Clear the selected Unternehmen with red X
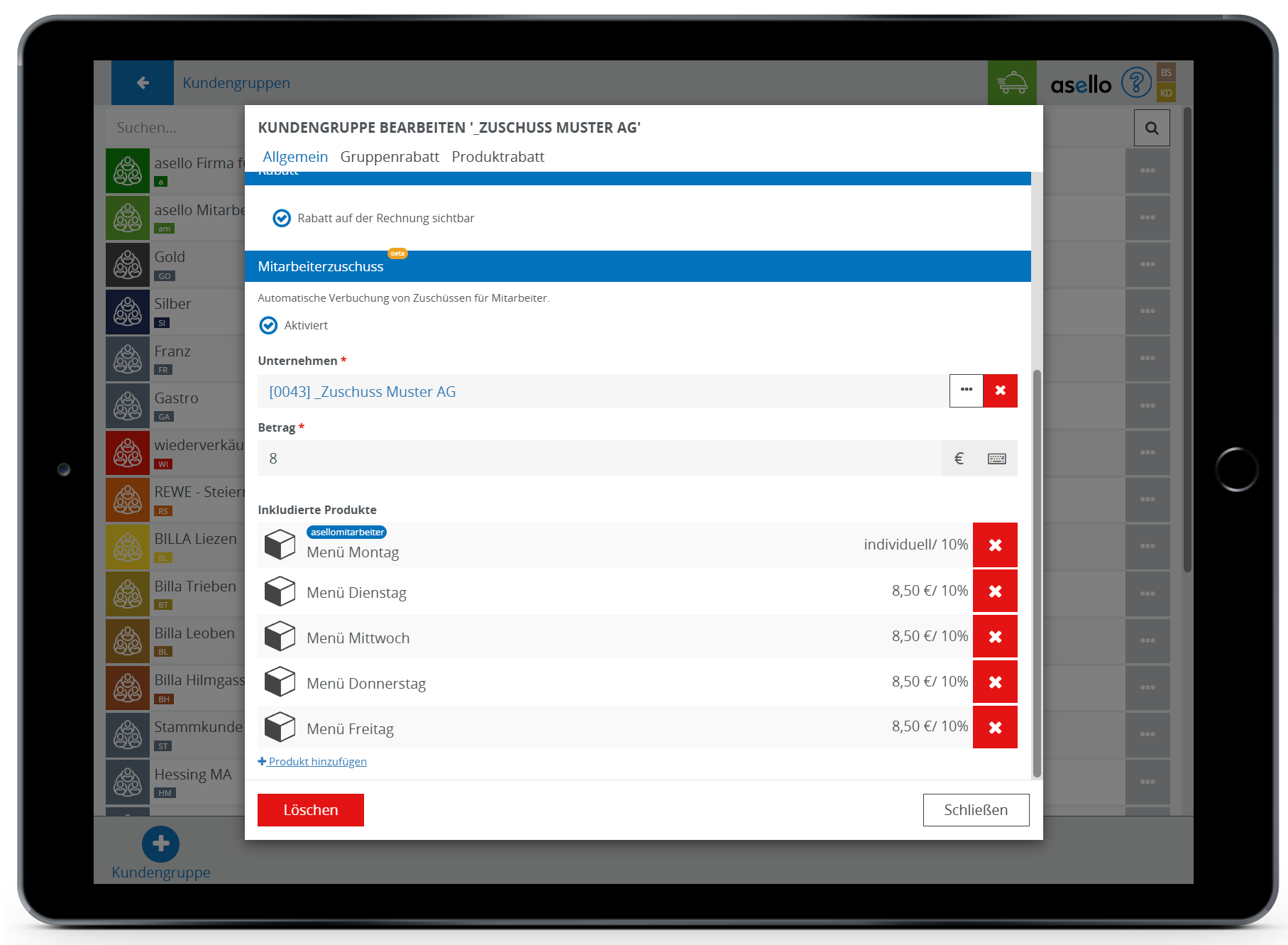The width and height of the screenshot is (1288, 945). [1000, 390]
